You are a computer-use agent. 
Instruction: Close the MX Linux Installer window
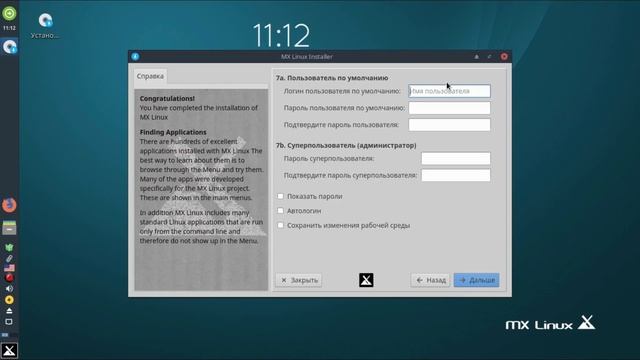pos(504,57)
